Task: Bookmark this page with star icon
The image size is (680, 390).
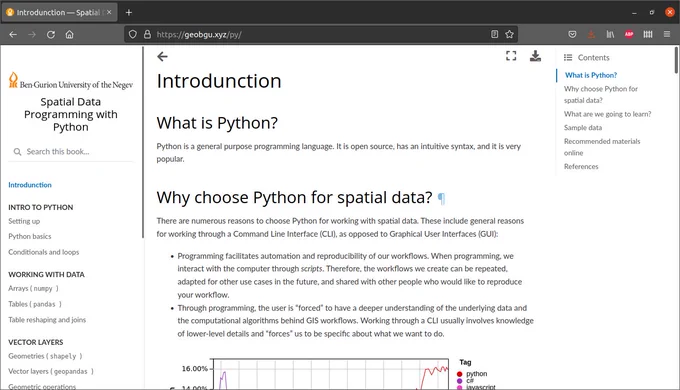Action: (x=509, y=34)
